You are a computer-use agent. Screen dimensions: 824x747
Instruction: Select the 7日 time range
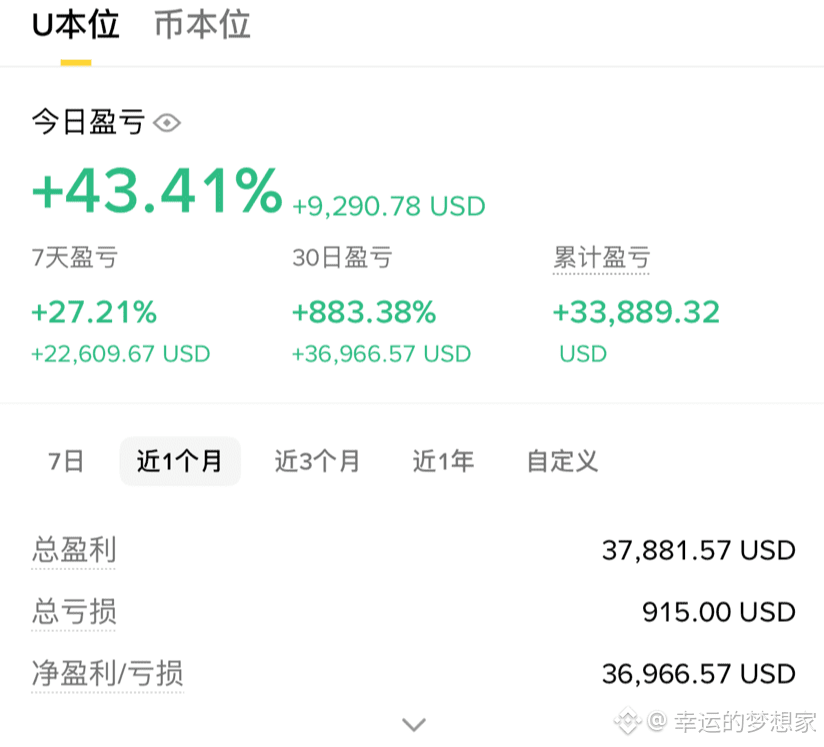click(66, 461)
